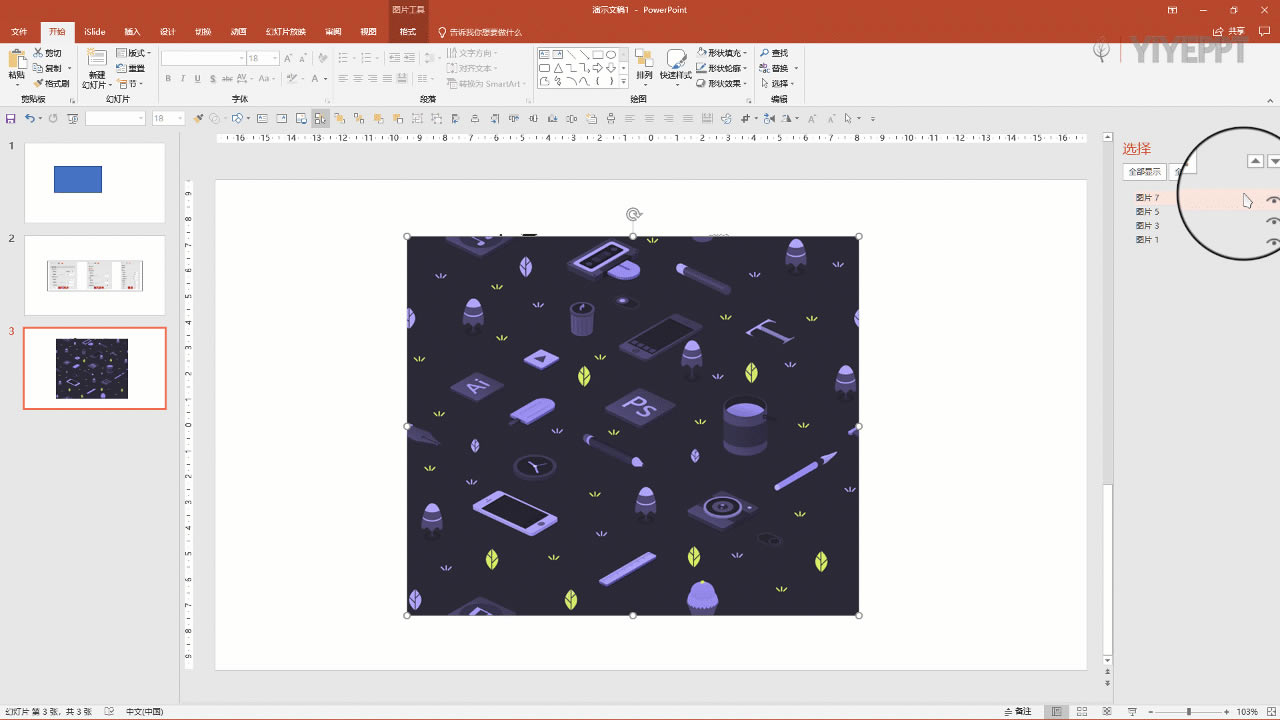Toggle text Shadow formatting
The width and height of the screenshot is (1280, 720).
point(213,78)
